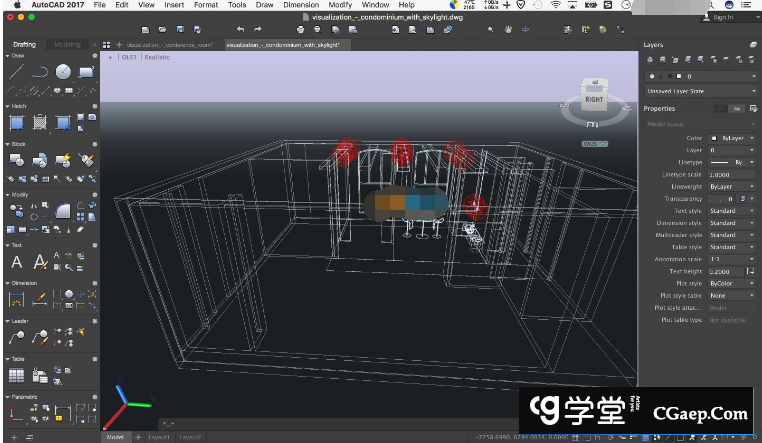Click the Print icon in the toolbar
The height and width of the screenshot is (443, 762).
point(301,30)
